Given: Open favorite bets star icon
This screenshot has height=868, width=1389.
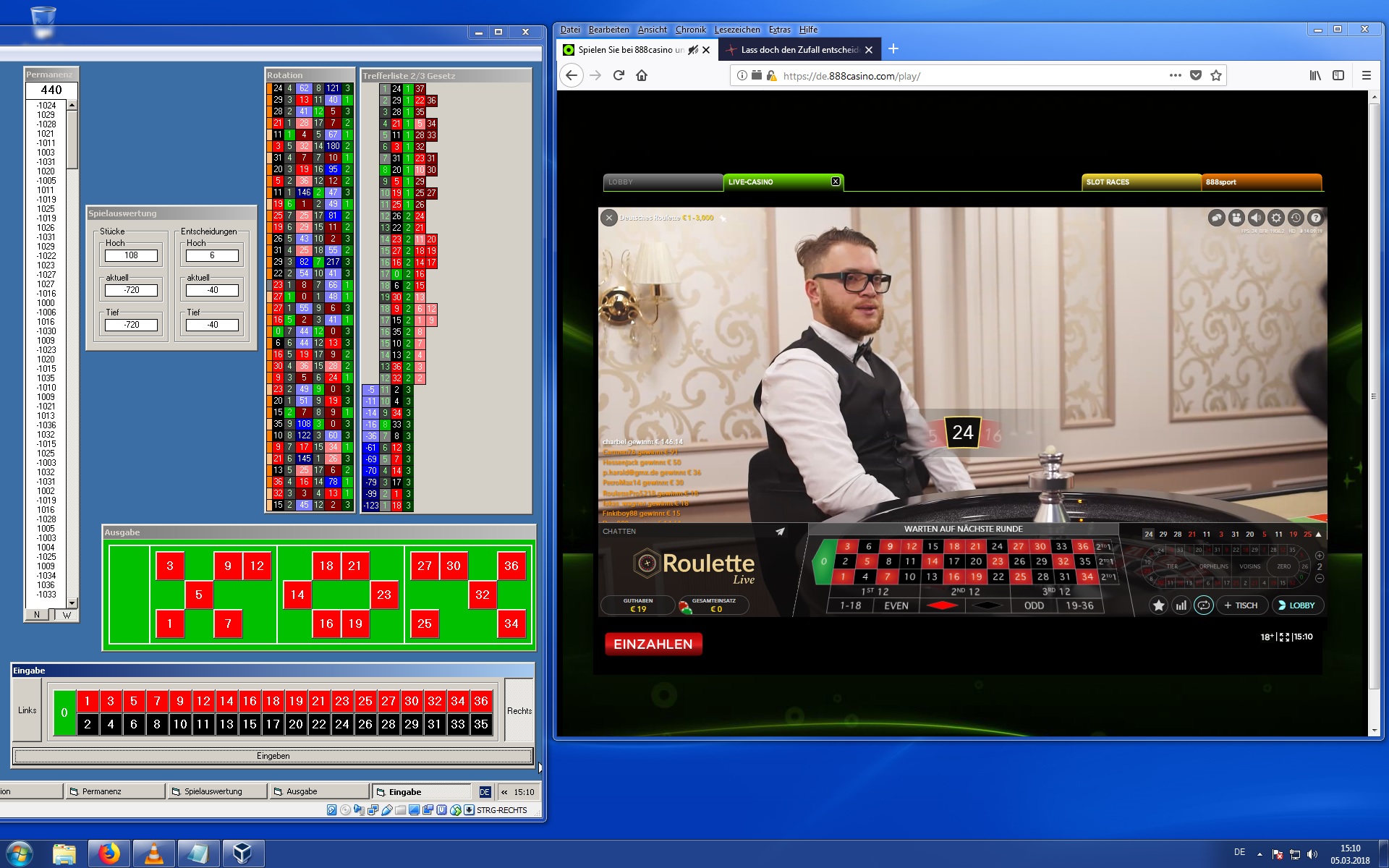Looking at the screenshot, I should 1158,605.
